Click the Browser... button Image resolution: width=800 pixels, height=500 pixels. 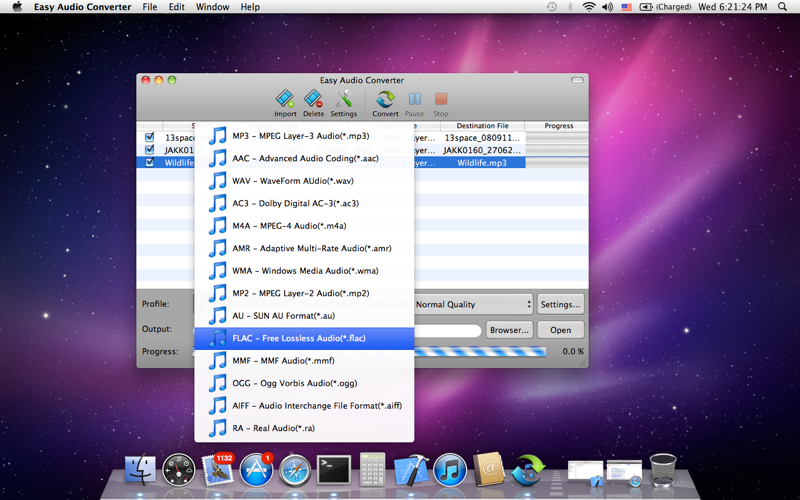tap(509, 330)
